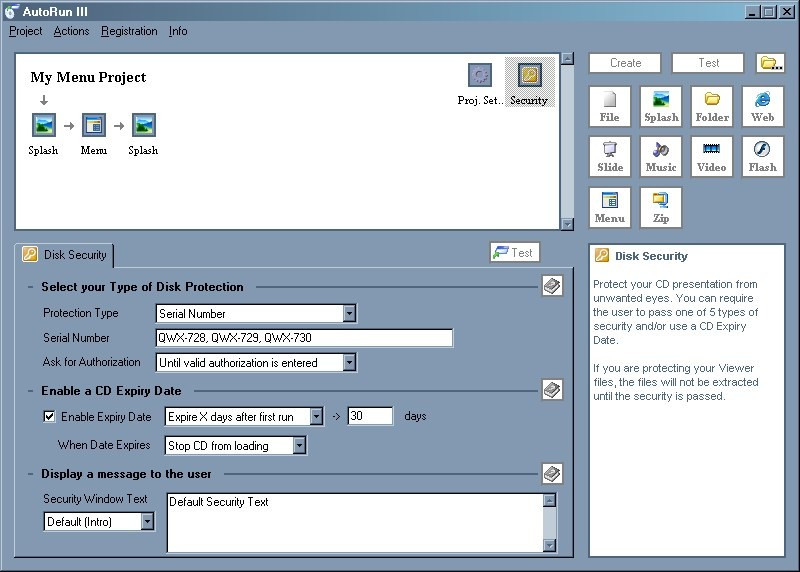The image size is (800, 572).
Task: Open the Security Window Text Default (Intro) dropdown
Action: click(147, 521)
